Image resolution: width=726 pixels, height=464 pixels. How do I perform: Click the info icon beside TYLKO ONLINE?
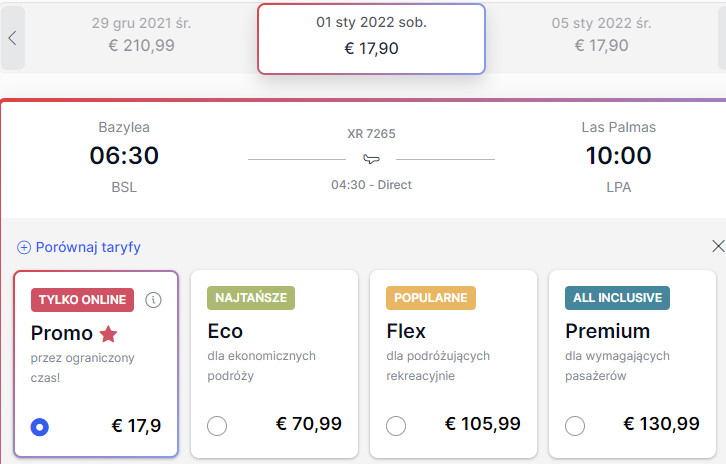coord(153,300)
